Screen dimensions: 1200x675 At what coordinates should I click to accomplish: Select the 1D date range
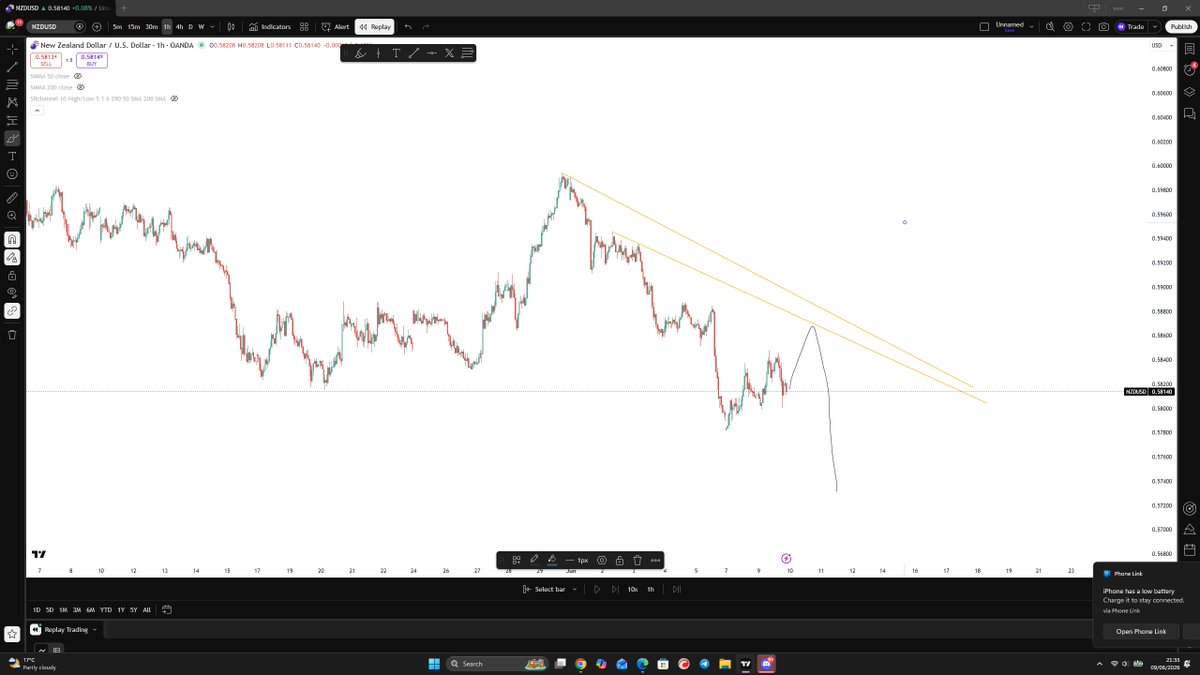[37, 609]
